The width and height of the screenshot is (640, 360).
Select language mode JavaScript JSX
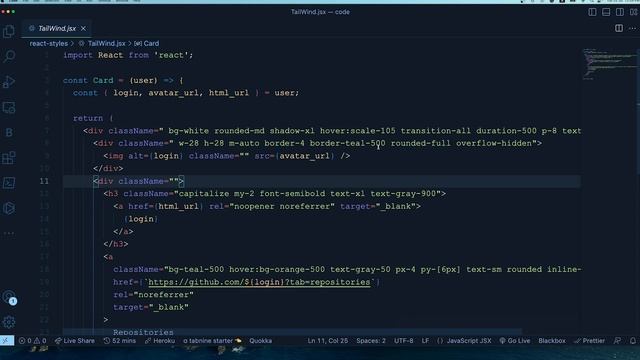[464, 340]
